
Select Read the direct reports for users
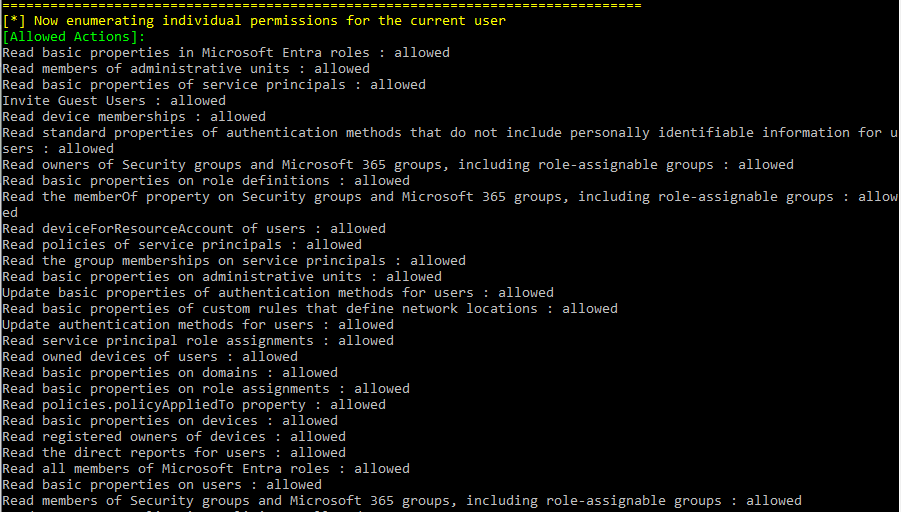(x=174, y=453)
